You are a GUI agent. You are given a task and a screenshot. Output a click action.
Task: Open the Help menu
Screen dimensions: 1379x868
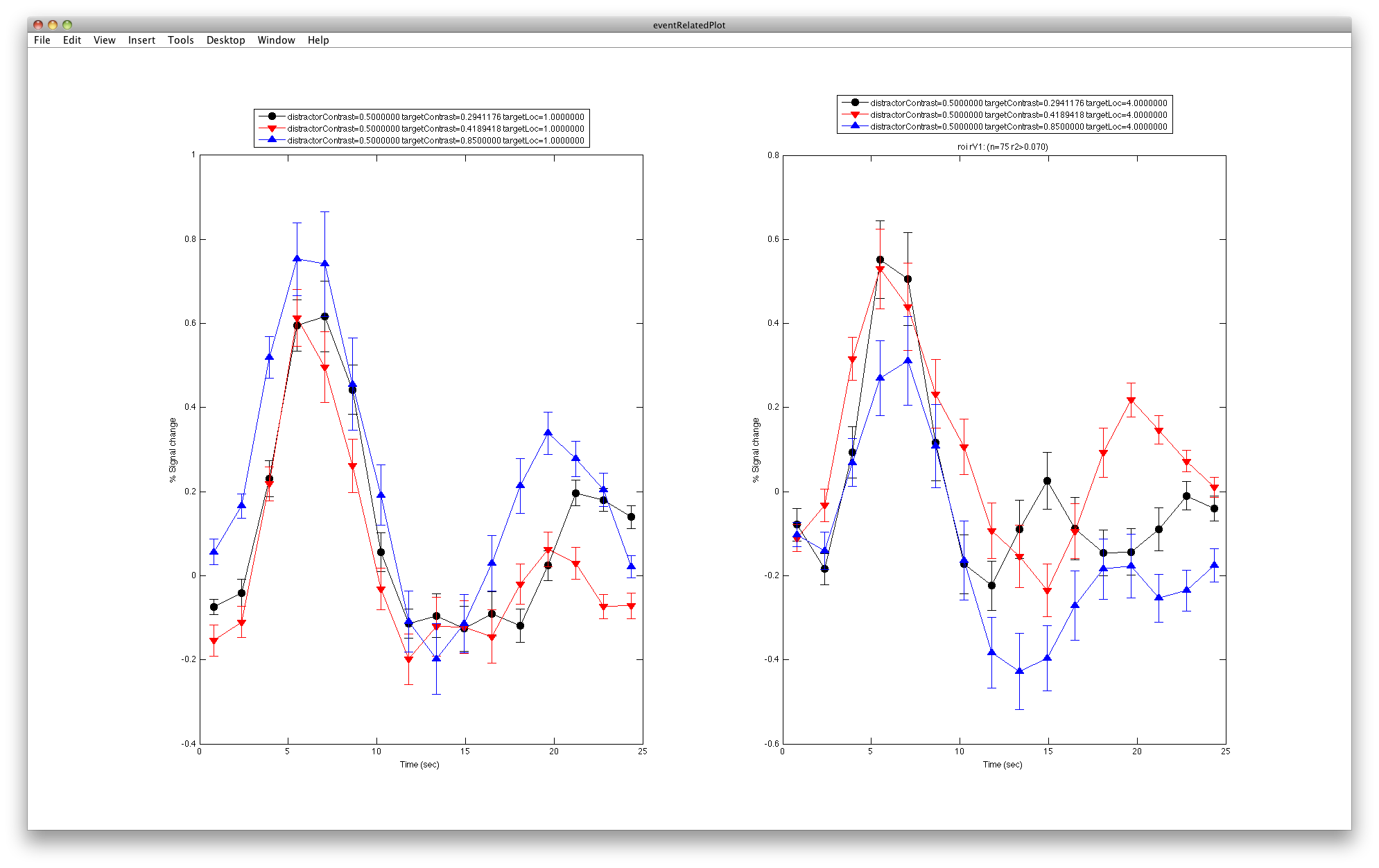pos(318,40)
